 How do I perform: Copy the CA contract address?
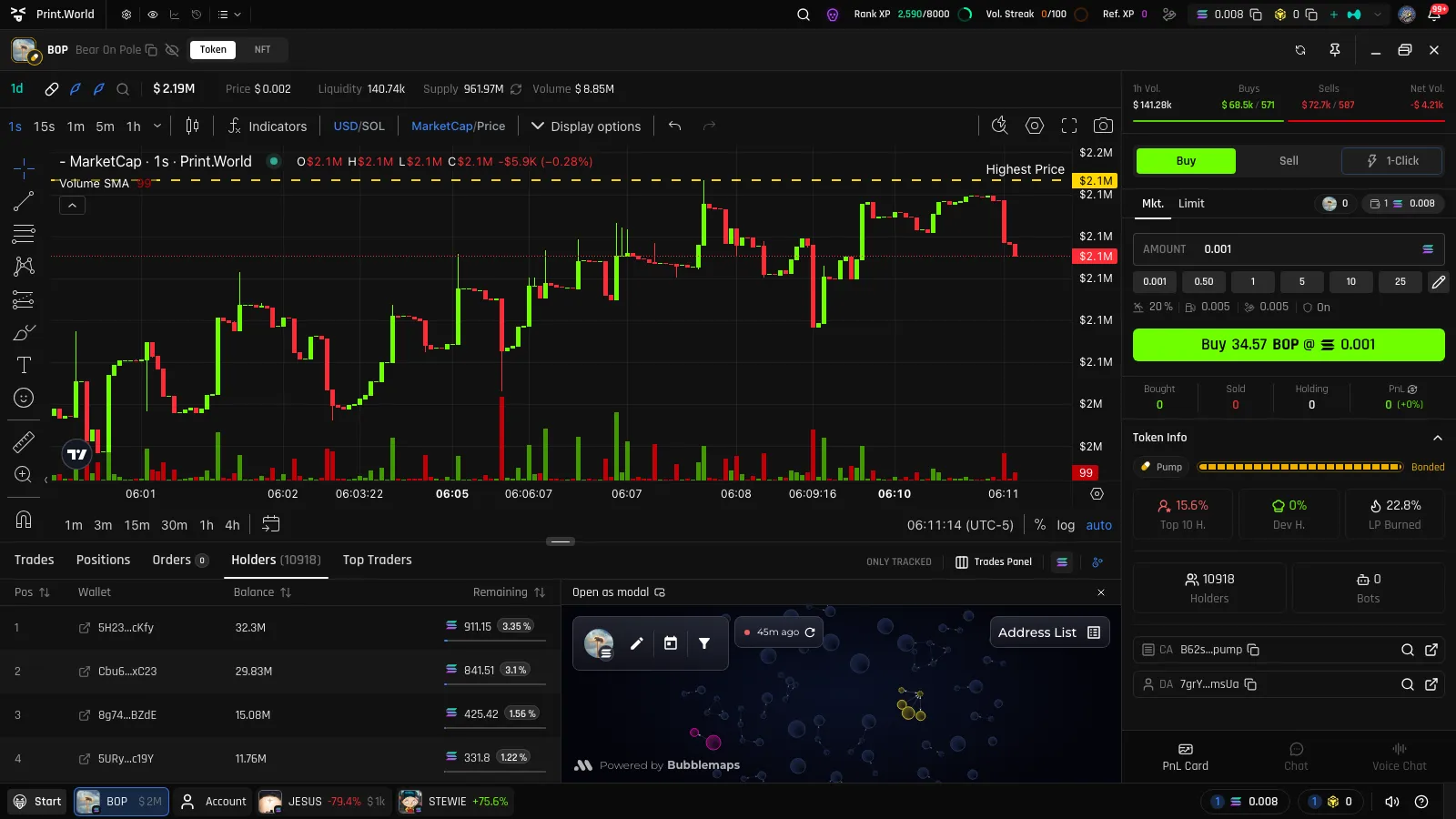(1253, 650)
